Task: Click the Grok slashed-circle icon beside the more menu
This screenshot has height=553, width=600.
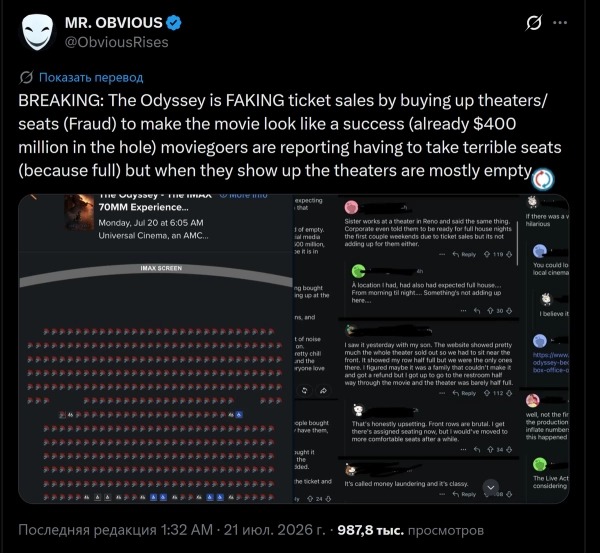Action: pos(533,23)
